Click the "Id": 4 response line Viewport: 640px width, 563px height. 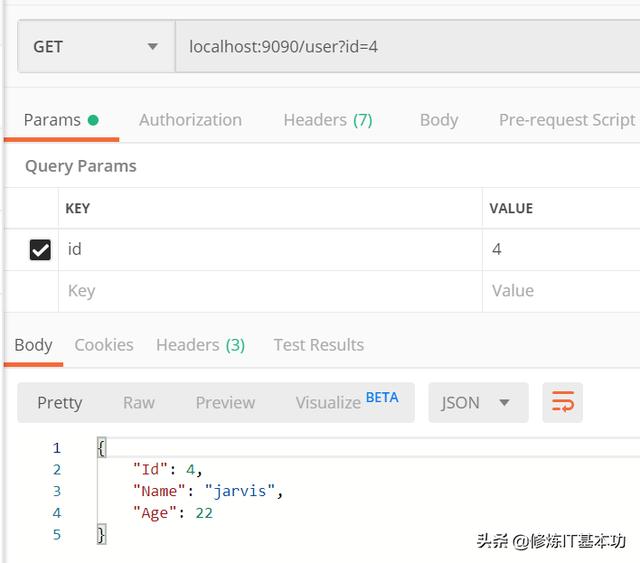[x=168, y=470]
